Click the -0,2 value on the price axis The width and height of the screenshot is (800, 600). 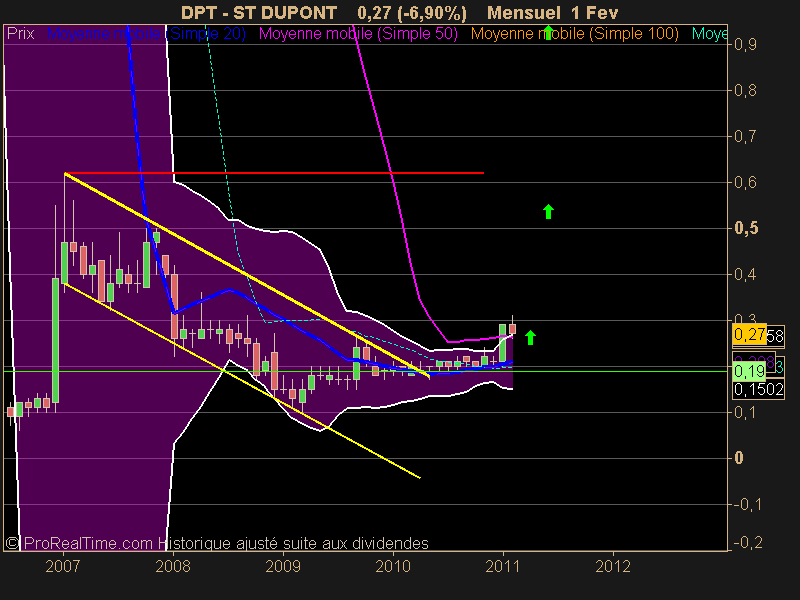tap(748, 542)
